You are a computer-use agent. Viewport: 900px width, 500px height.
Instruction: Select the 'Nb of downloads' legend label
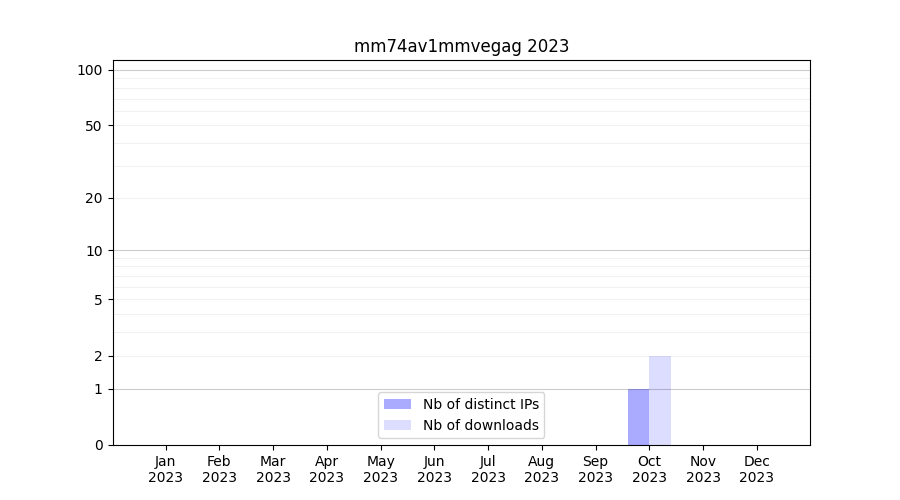click(480, 425)
